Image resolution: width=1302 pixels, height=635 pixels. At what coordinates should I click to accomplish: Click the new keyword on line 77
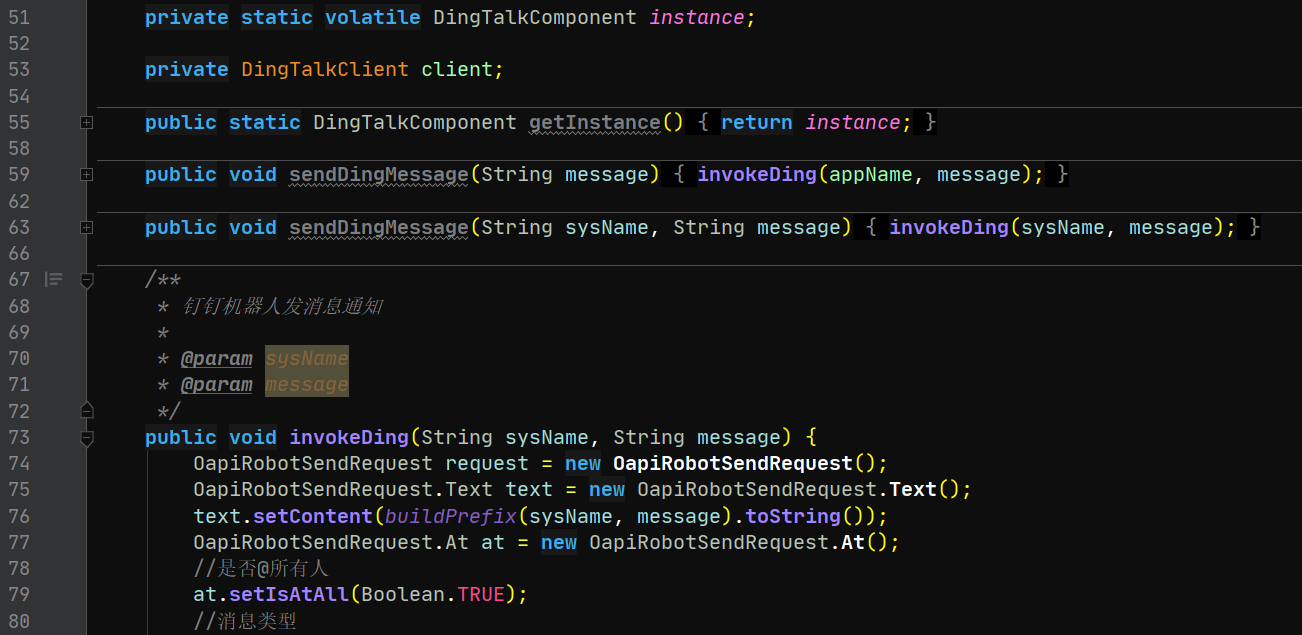click(x=559, y=542)
